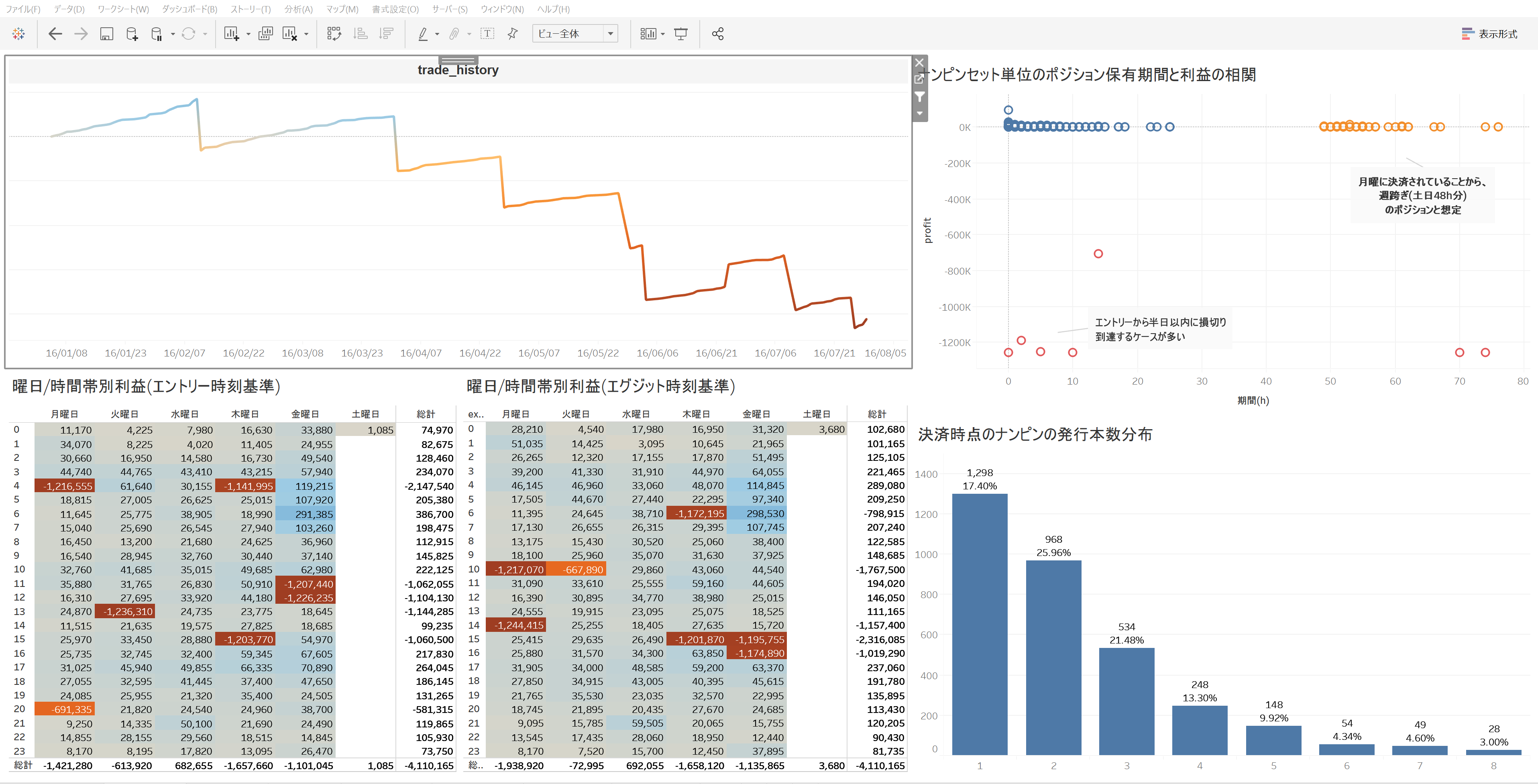This screenshot has width=1538, height=784.
Task: Duplicate the current sheet icon
Action: (x=265, y=34)
